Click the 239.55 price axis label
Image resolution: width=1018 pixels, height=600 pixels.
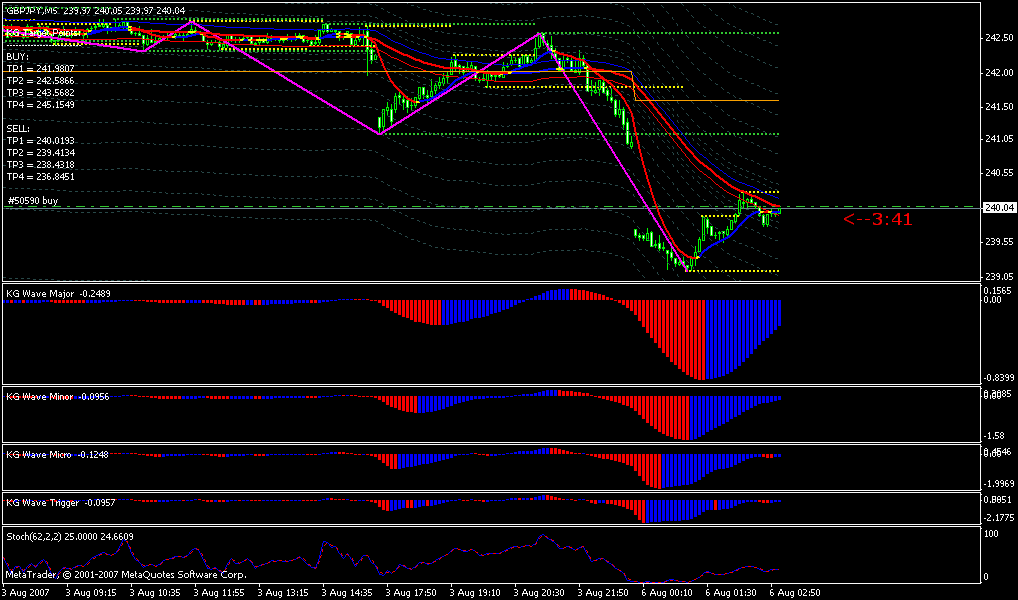click(x=999, y=242)
